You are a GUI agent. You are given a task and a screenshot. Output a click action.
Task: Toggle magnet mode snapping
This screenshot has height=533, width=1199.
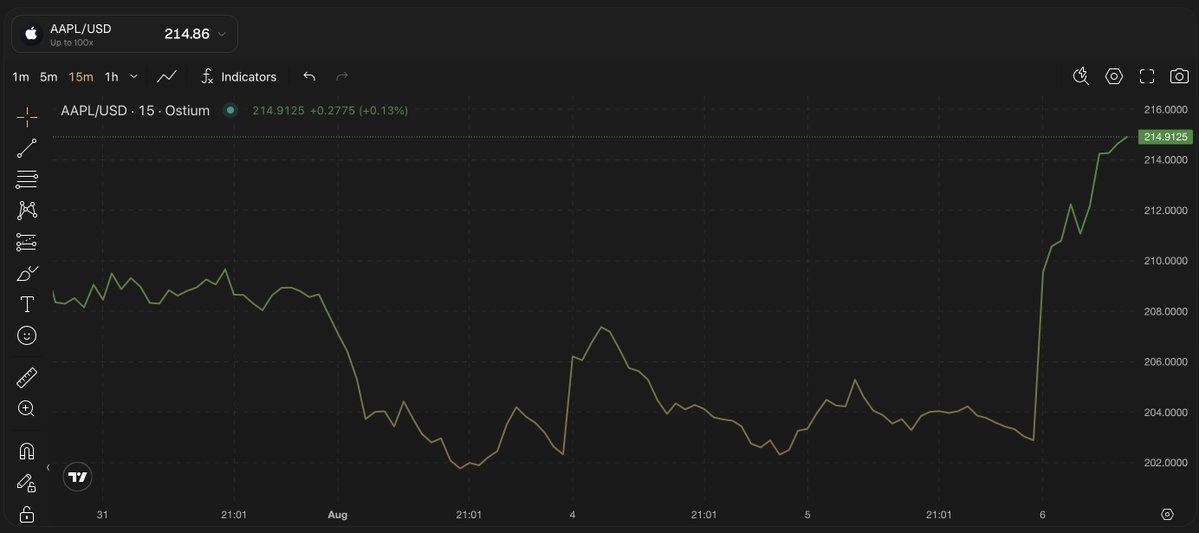[x=27, y=451]
